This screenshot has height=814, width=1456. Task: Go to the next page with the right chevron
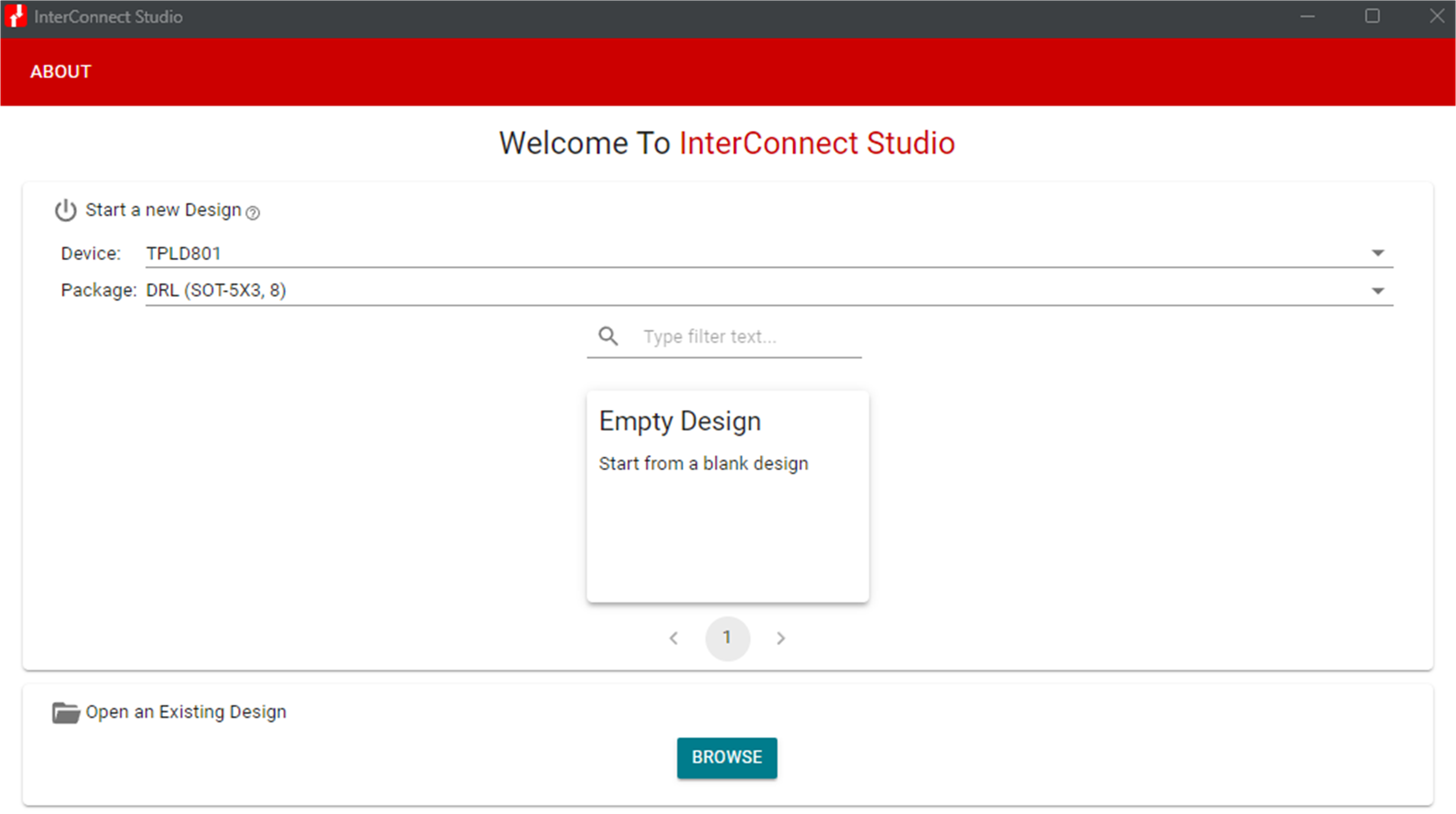tap(781, 638)
